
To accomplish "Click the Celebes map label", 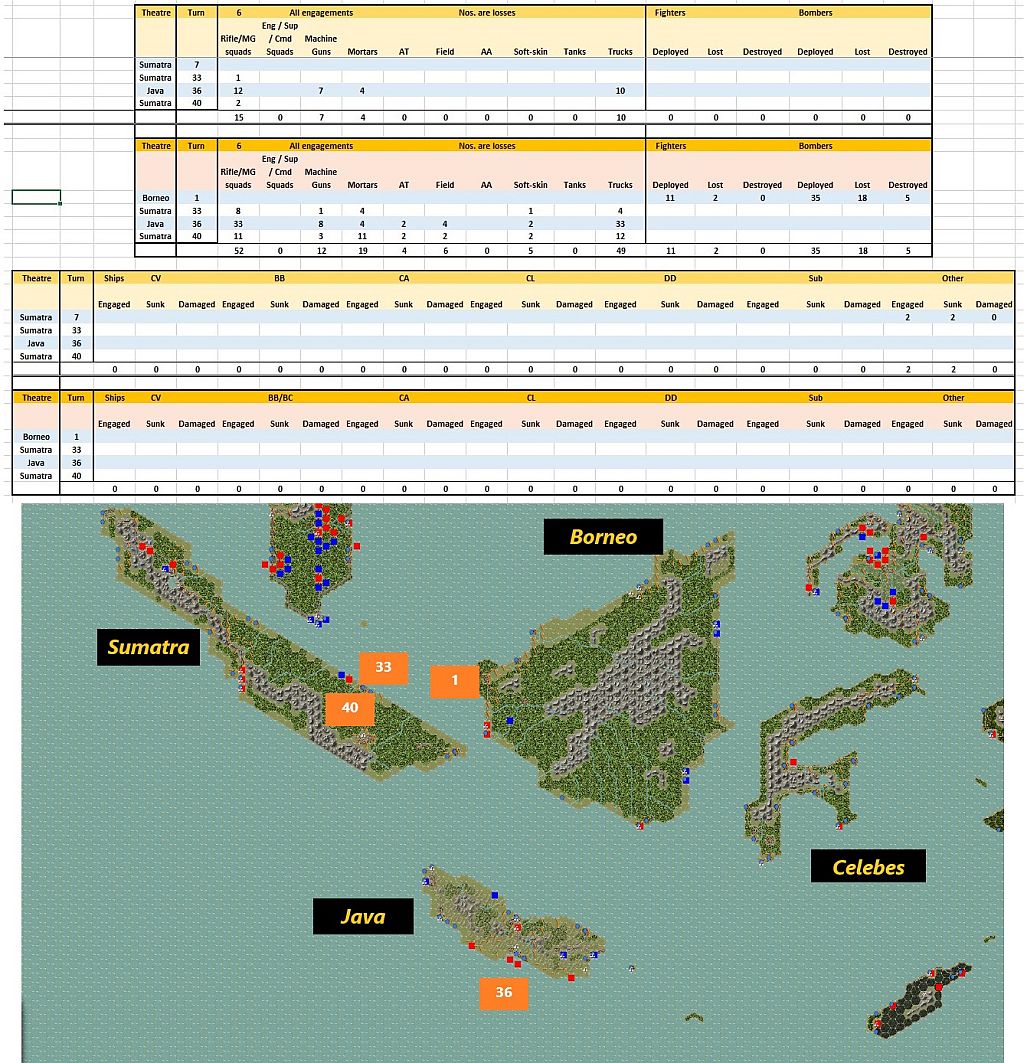I will click(868, 867).
